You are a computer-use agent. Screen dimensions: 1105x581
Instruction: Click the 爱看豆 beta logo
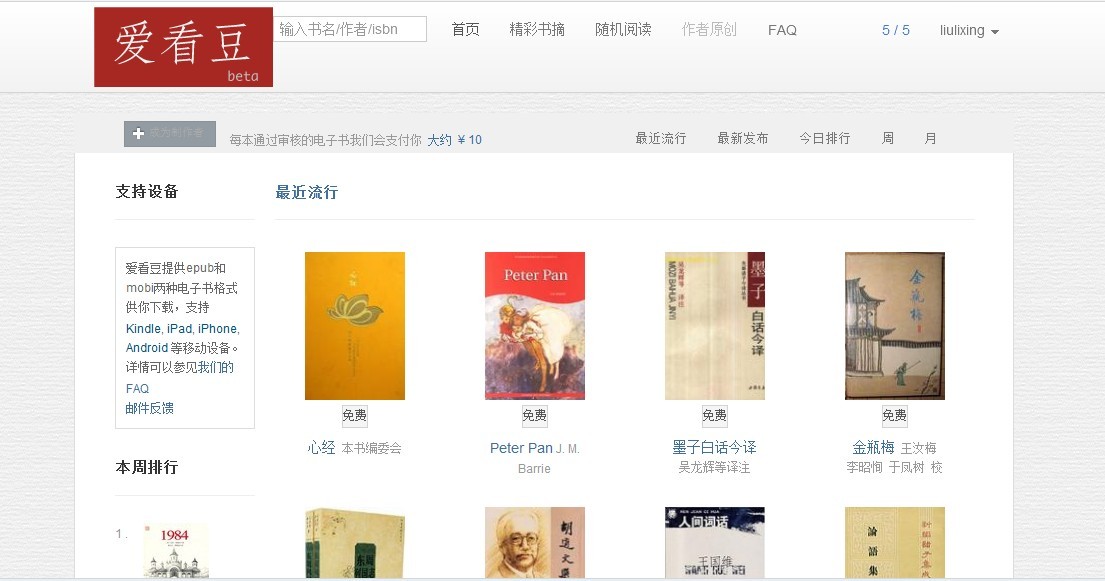point(183,47)
